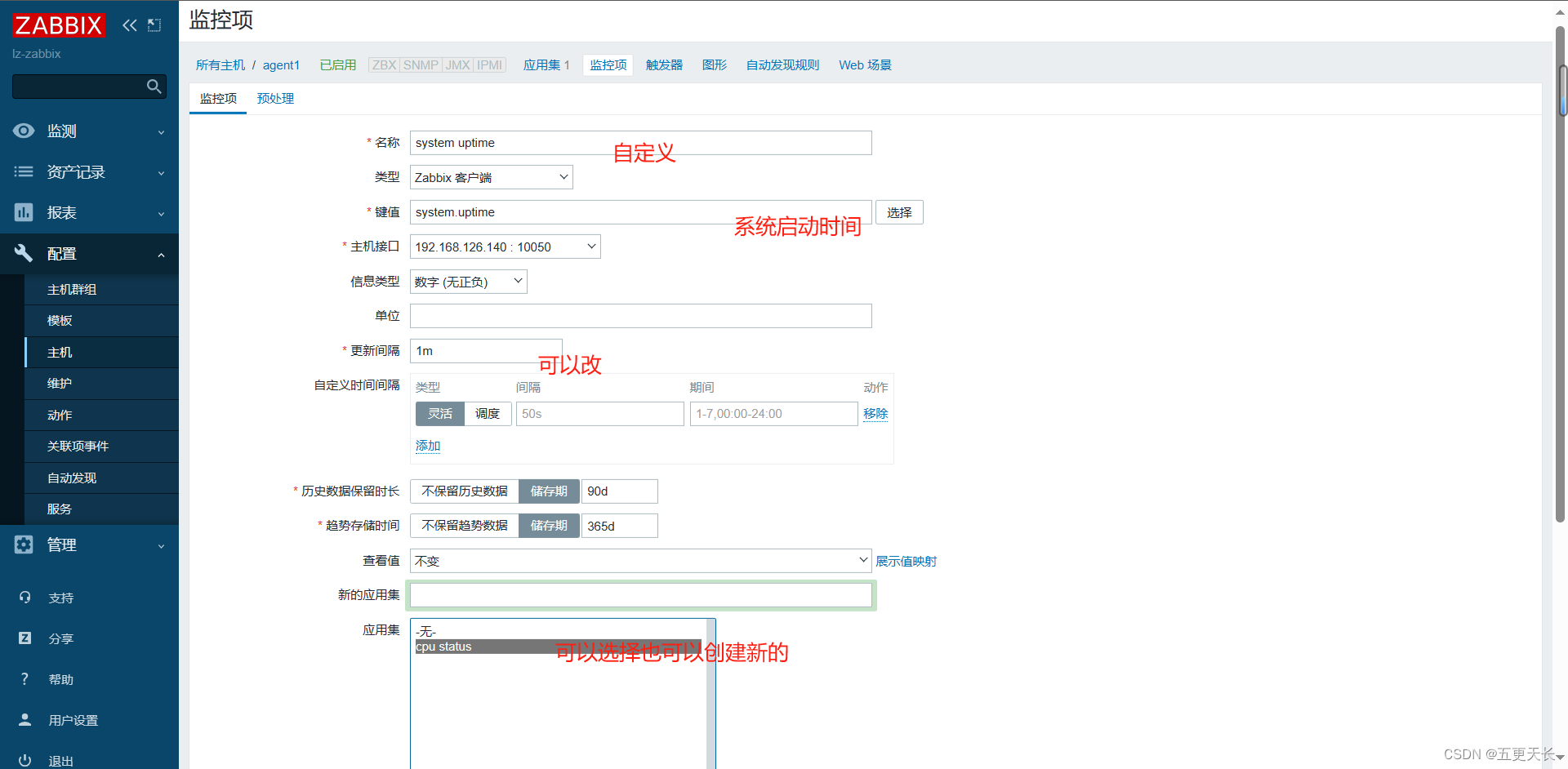
Task: Focus the 新的应用集 input field
Action: click(x=641, y=595)
